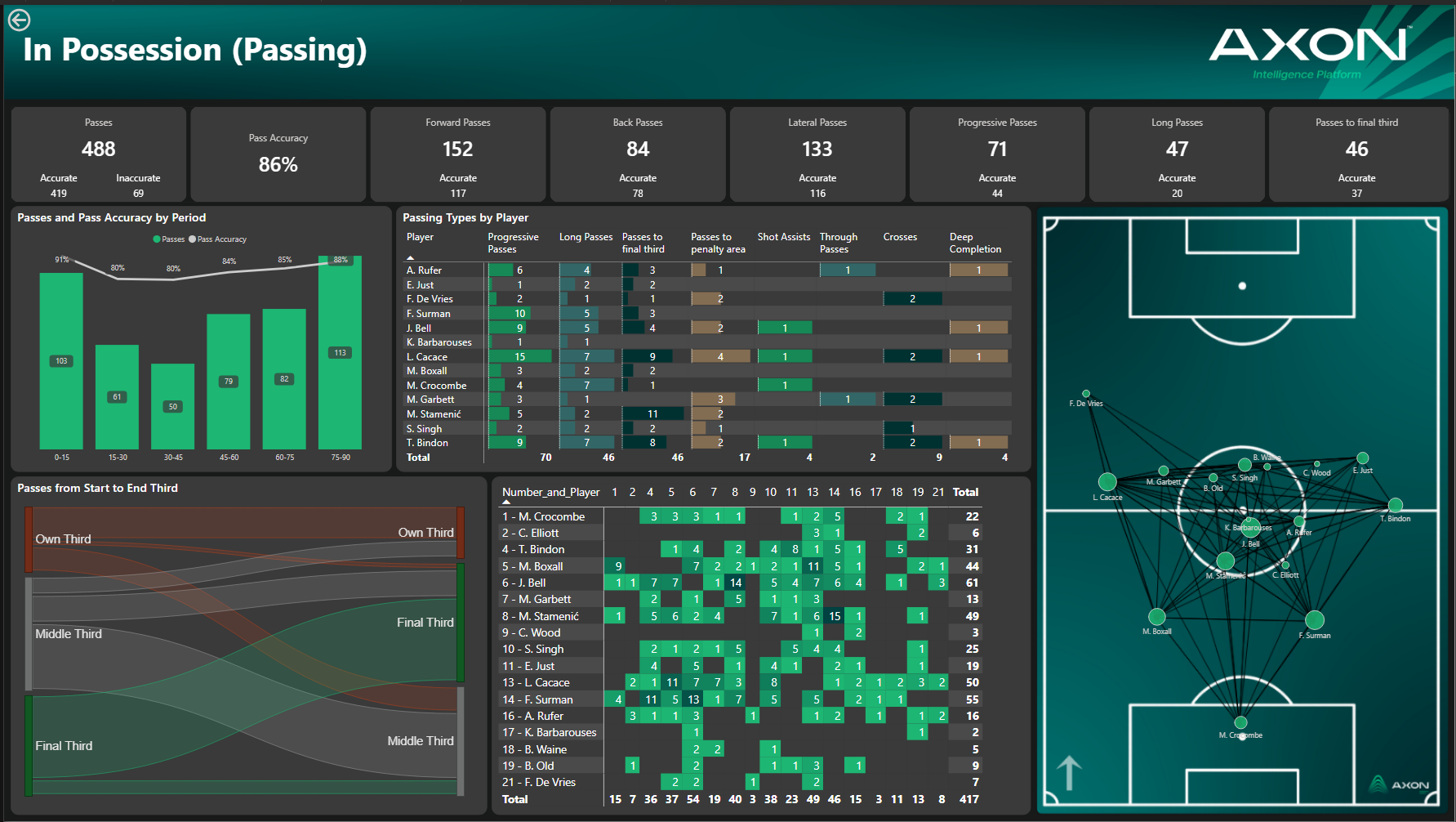The width and height of the screenshot is (1456, 822).
Task: Sort by the Progressive Passes column header
Action: click(513, 242)
